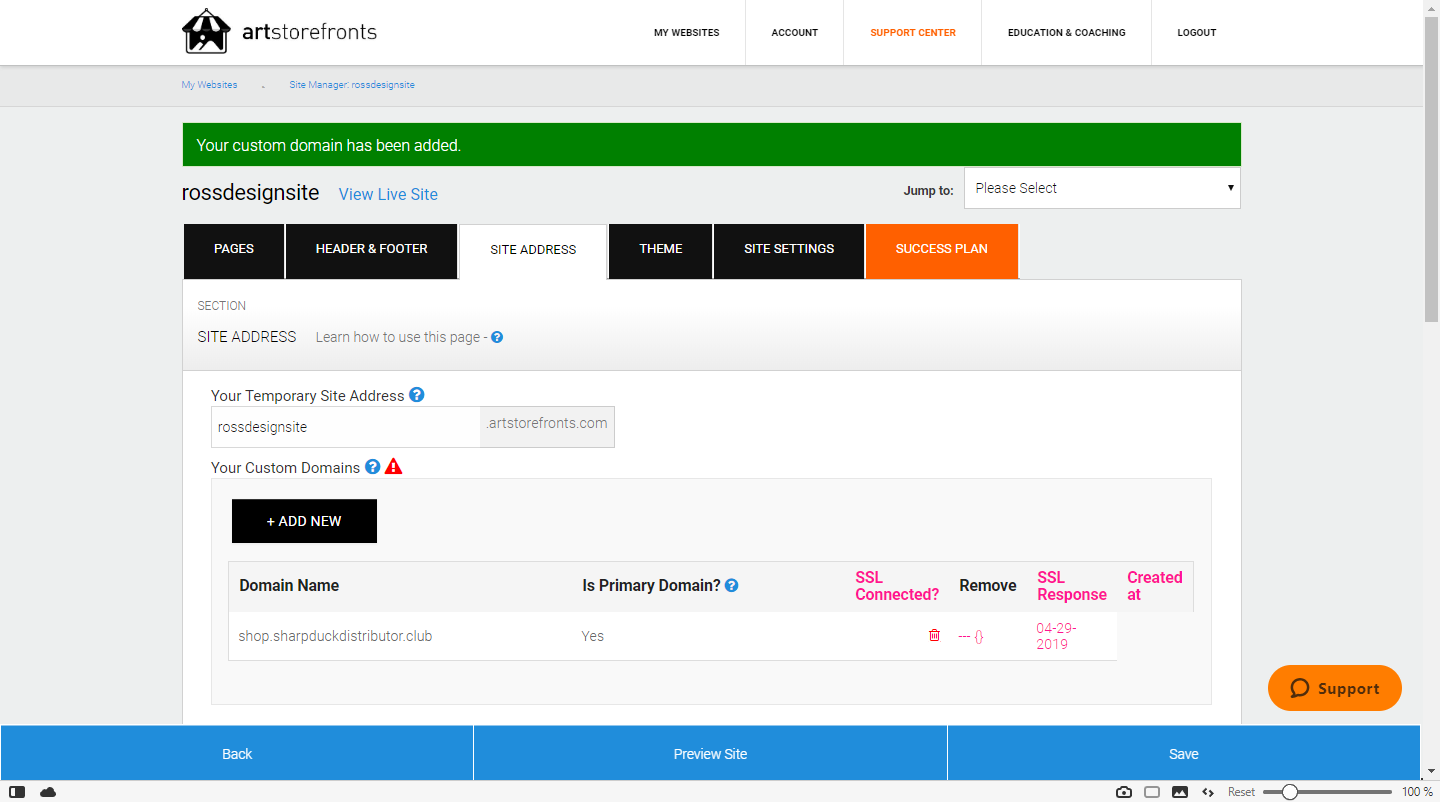Open My Websites in top navigation
This screenshot has height=802, width=1440.
(x=687, y=33)
